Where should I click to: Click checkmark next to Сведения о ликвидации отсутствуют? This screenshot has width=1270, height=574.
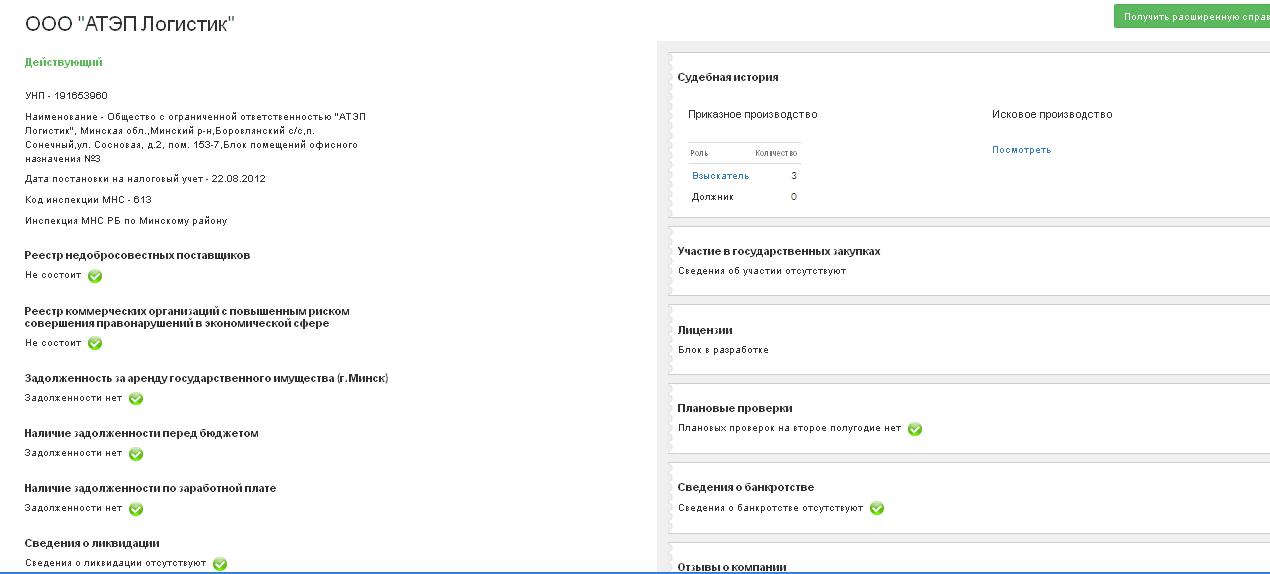coord(220,564)
